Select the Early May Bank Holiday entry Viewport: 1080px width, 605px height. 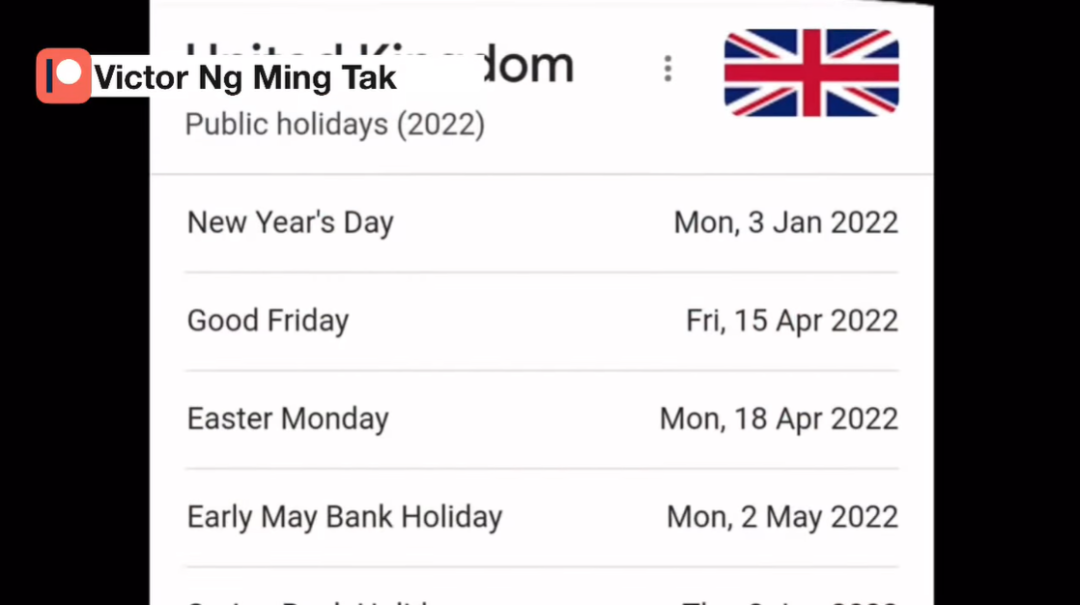[x=344, y=517]
